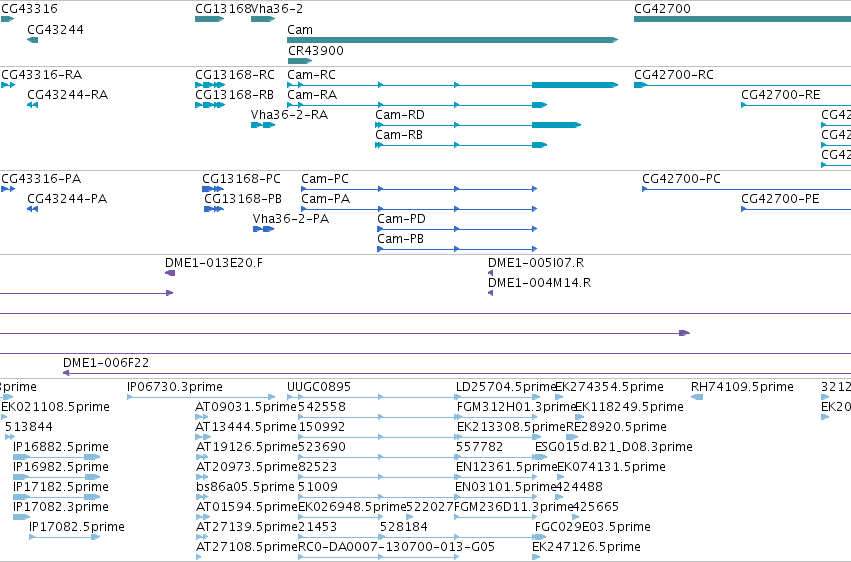Select the CG43244 gene label

click(x=55, y=30)
